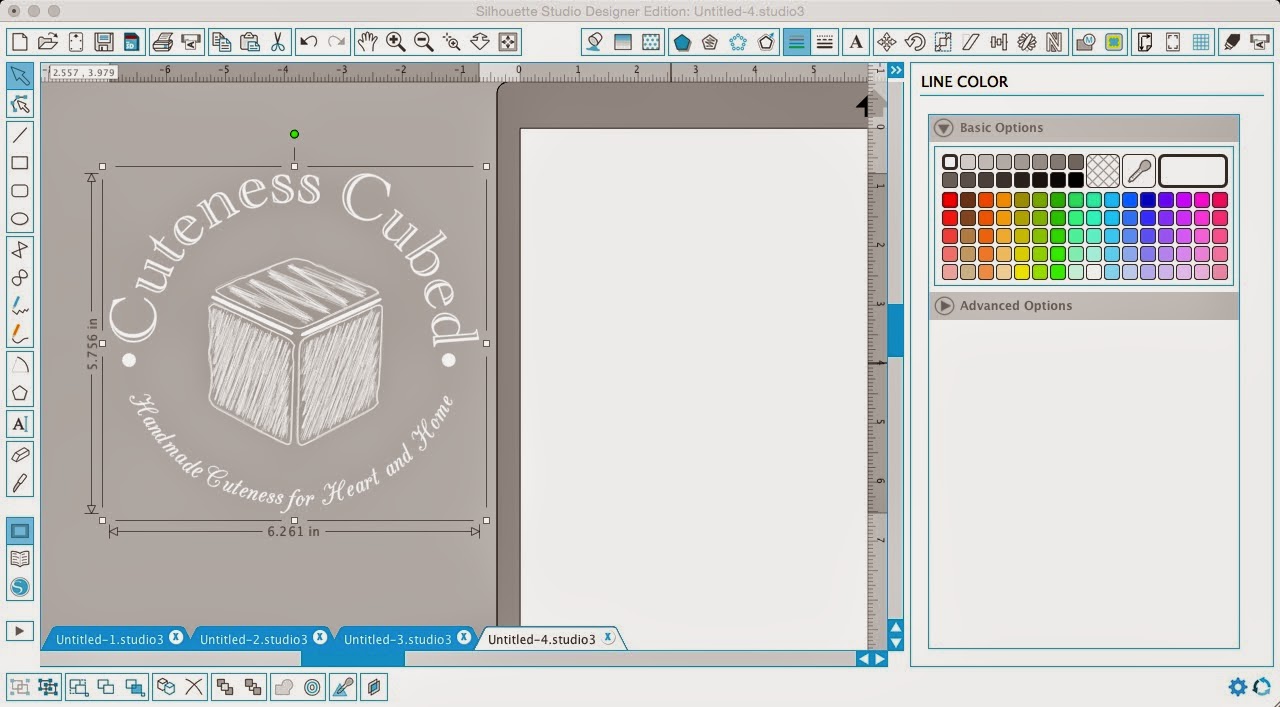1280x707 pixels.
Task: Pick the black swatch in grayscale row
Action: click(x=1076, y=180)
